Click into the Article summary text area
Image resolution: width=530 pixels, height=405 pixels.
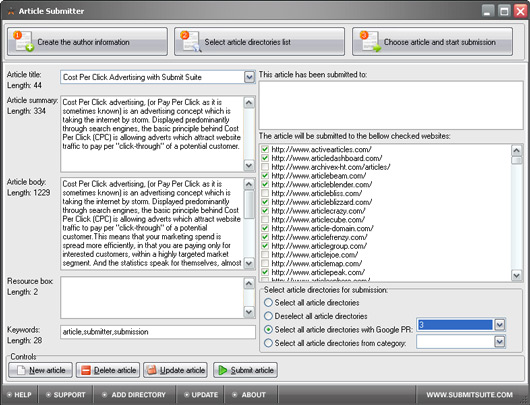coord(152,134)
